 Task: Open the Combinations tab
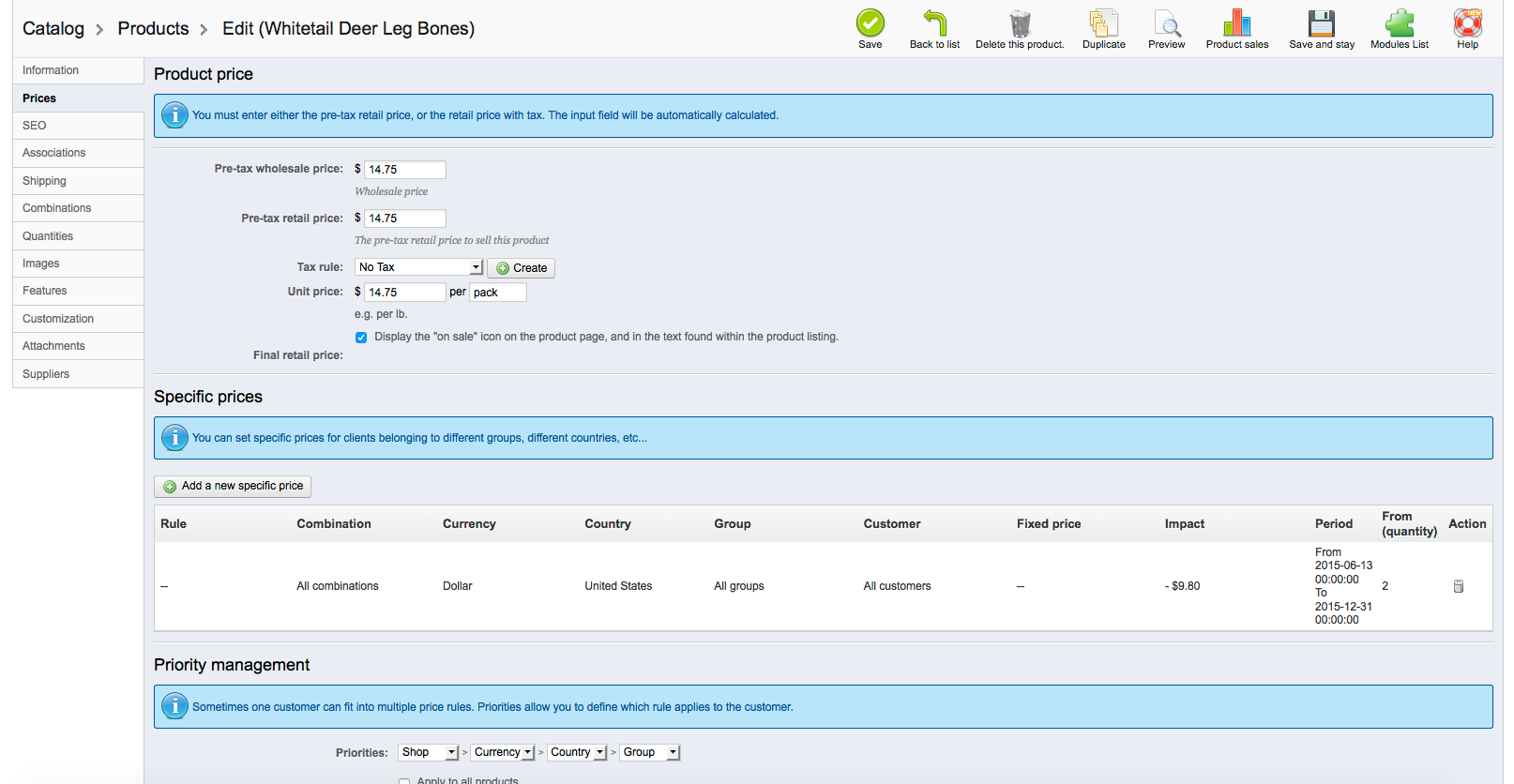click(x=78, y=208)
